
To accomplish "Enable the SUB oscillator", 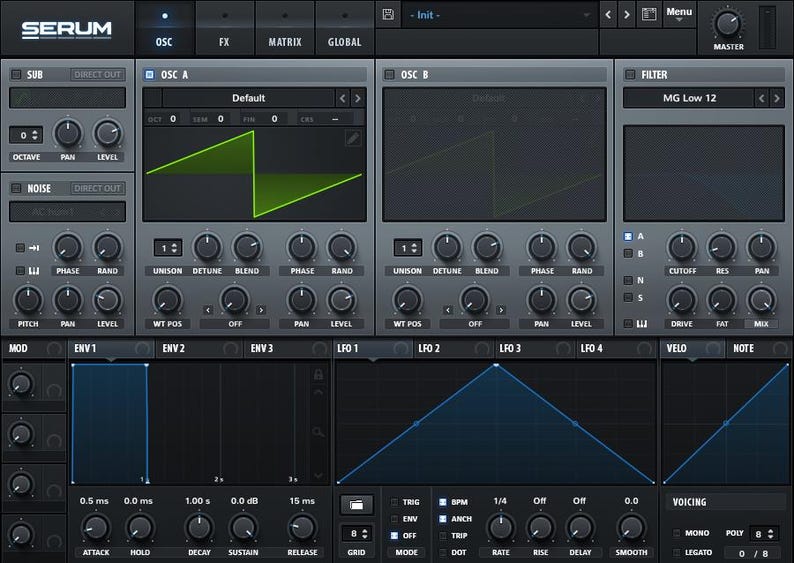I will tap(16, 74).
